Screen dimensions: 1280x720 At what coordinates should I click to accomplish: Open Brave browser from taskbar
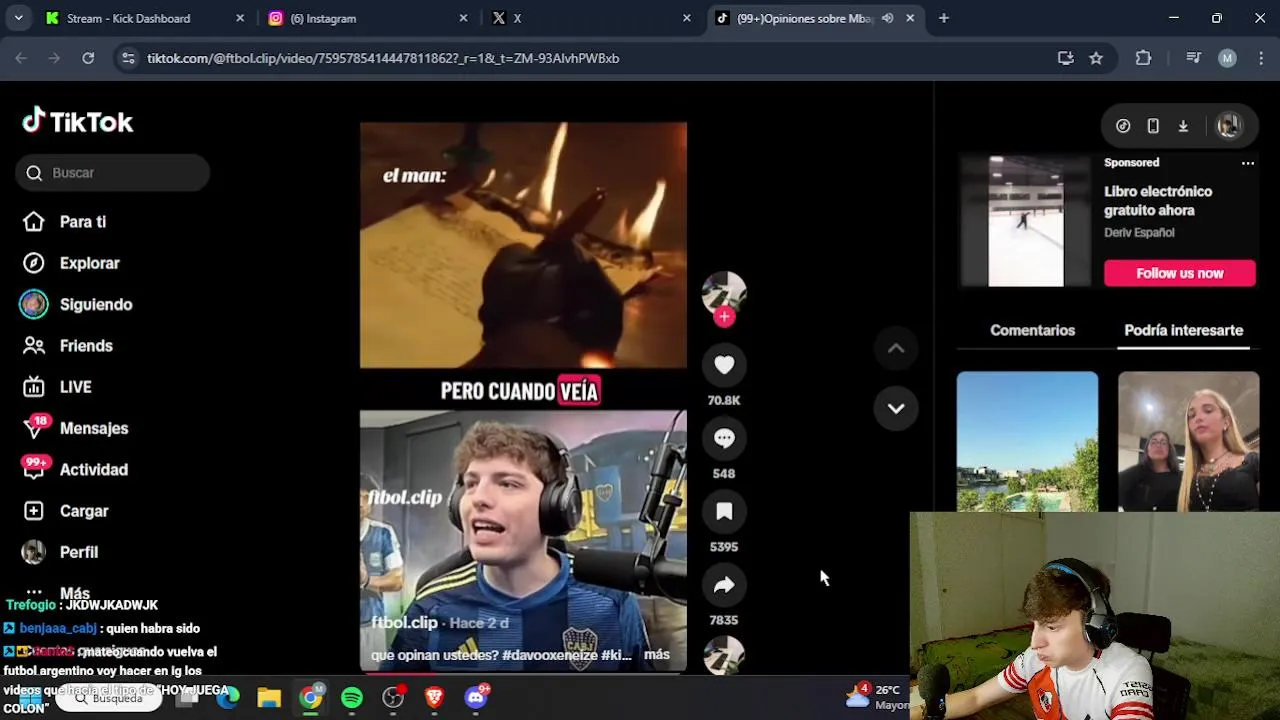(434, 697)
